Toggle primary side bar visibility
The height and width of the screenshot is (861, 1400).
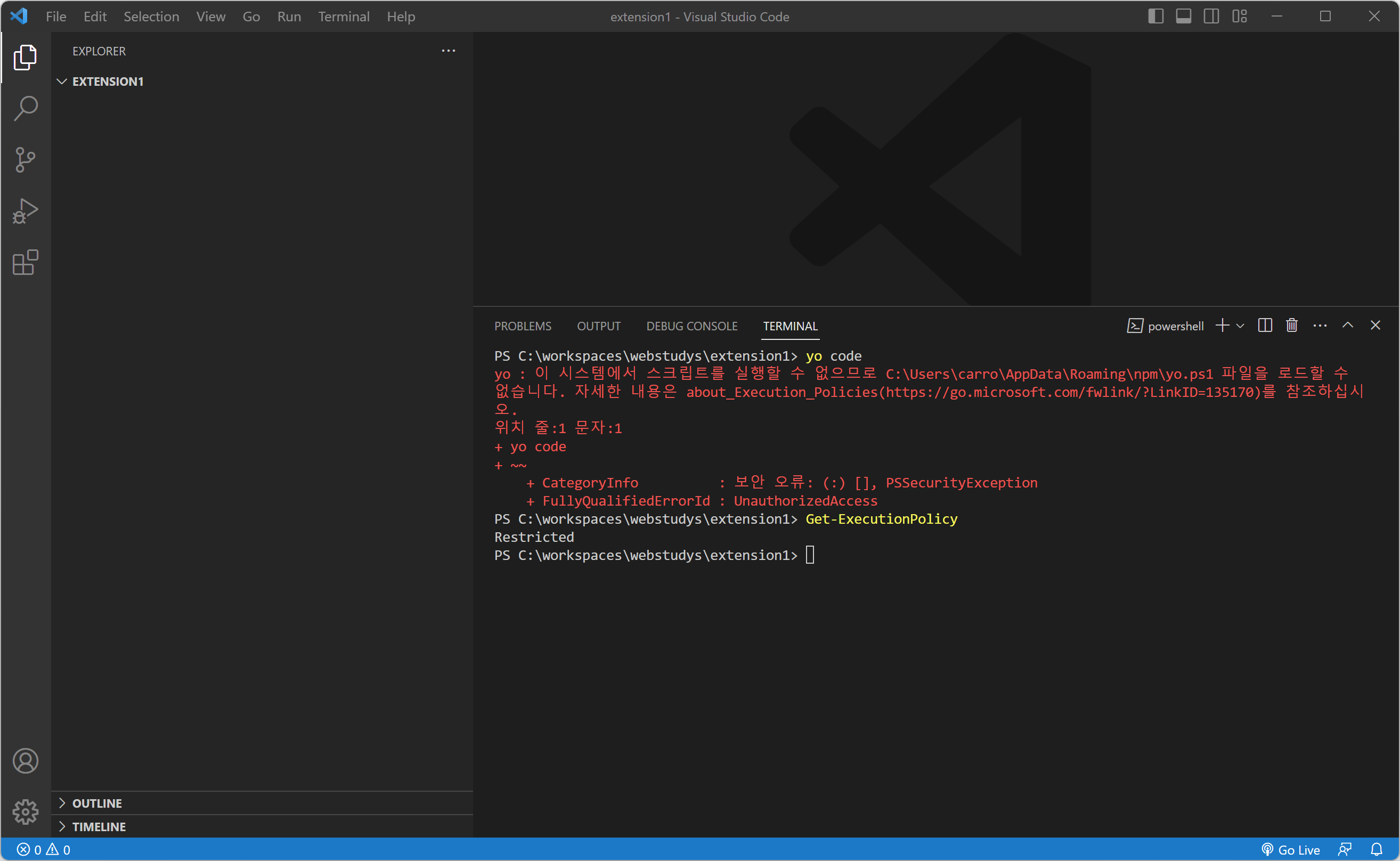(x=1155, y=17)
